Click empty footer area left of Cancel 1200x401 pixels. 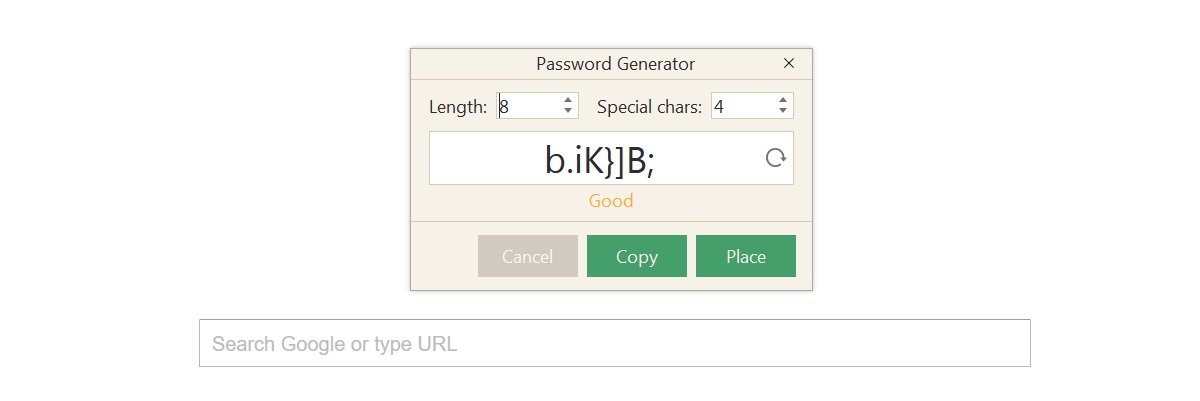444,256
